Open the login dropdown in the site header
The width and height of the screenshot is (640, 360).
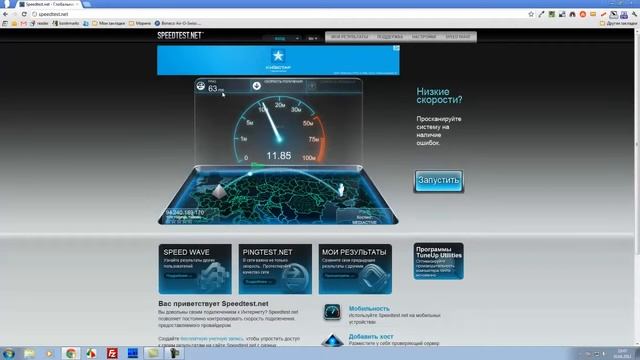[x=282, y=38]
